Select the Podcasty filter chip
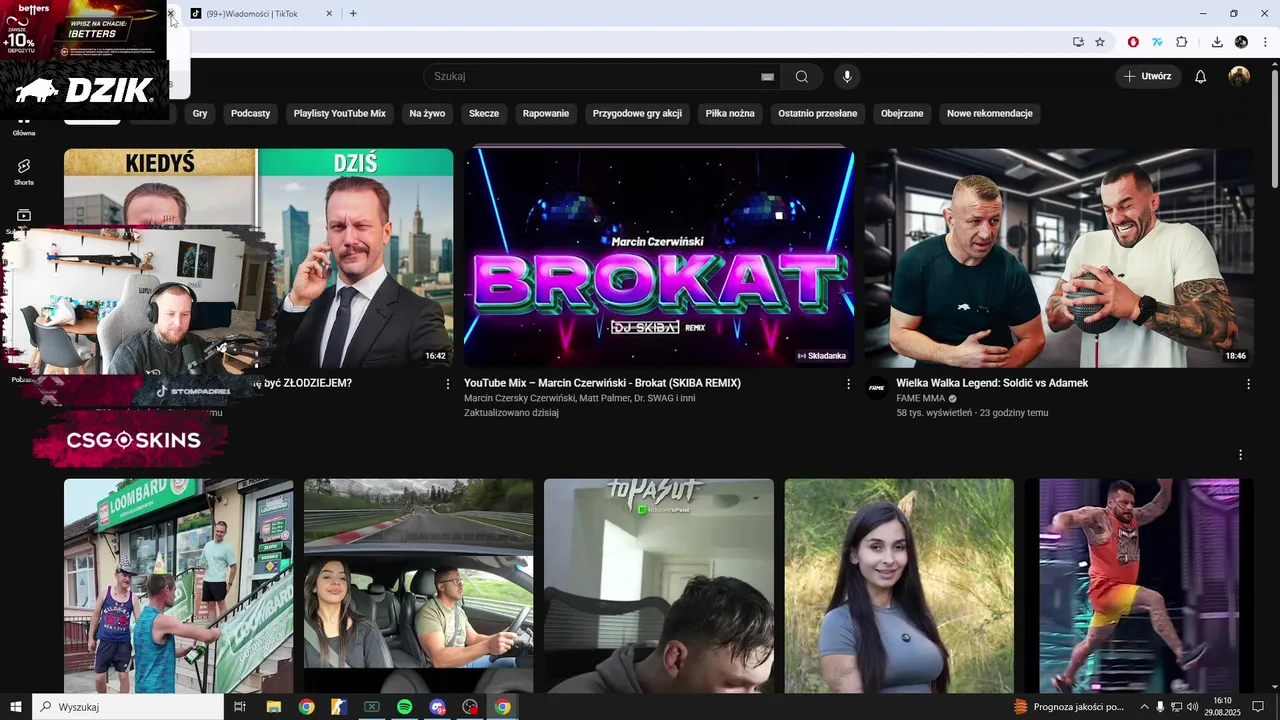 250,113
